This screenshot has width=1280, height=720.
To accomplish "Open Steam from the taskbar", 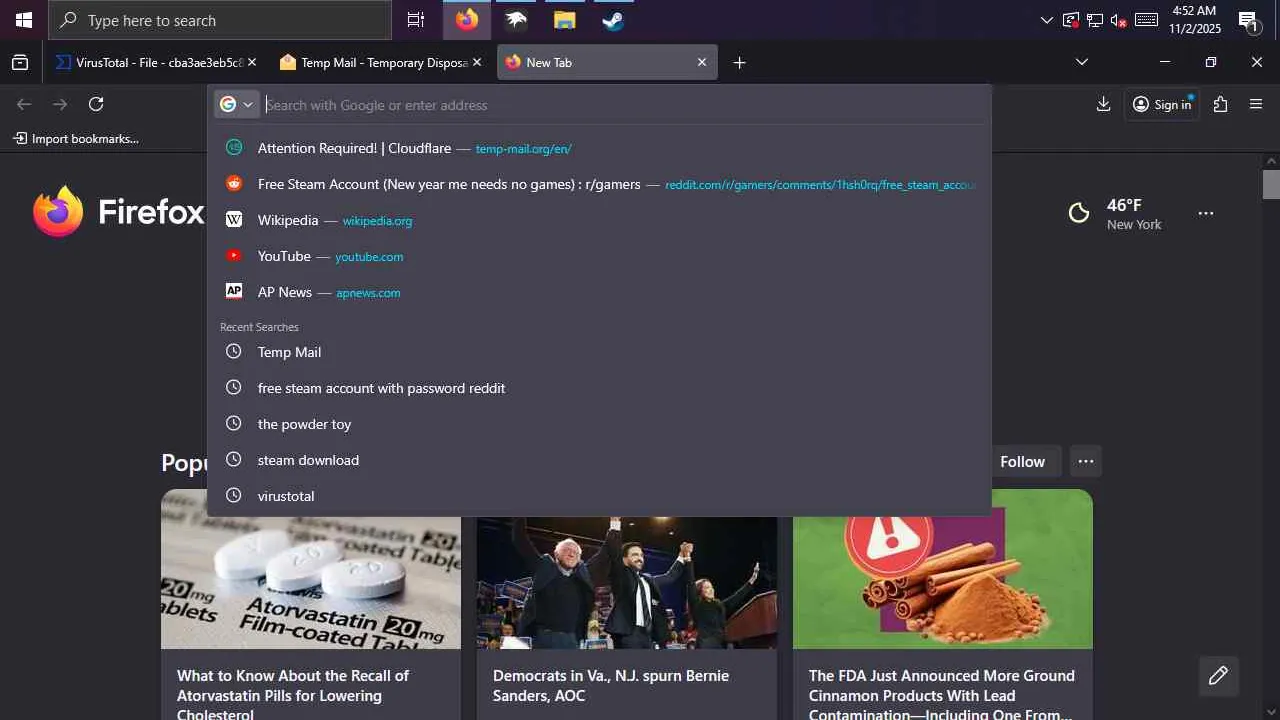I will (x=613, y=20).
